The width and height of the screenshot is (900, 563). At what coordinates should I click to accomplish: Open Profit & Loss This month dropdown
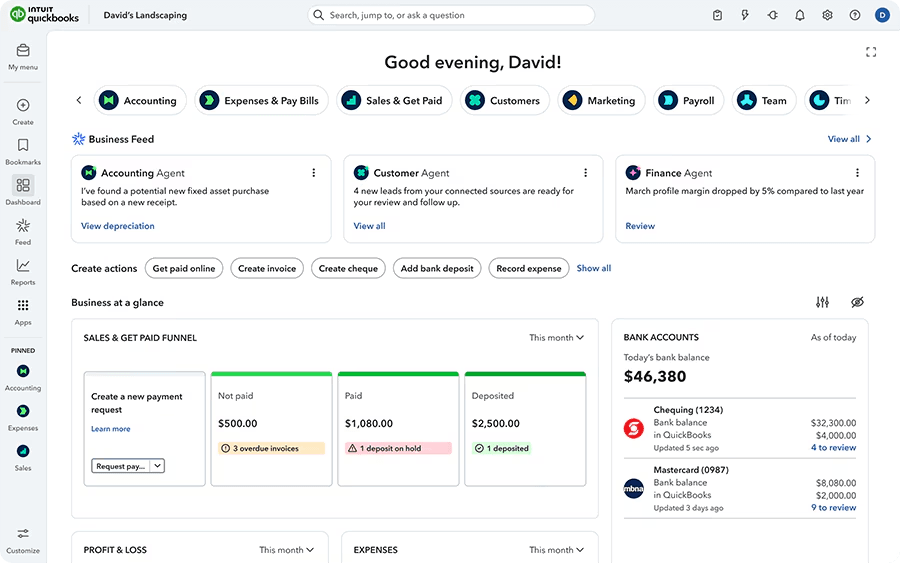click(286, 550)
